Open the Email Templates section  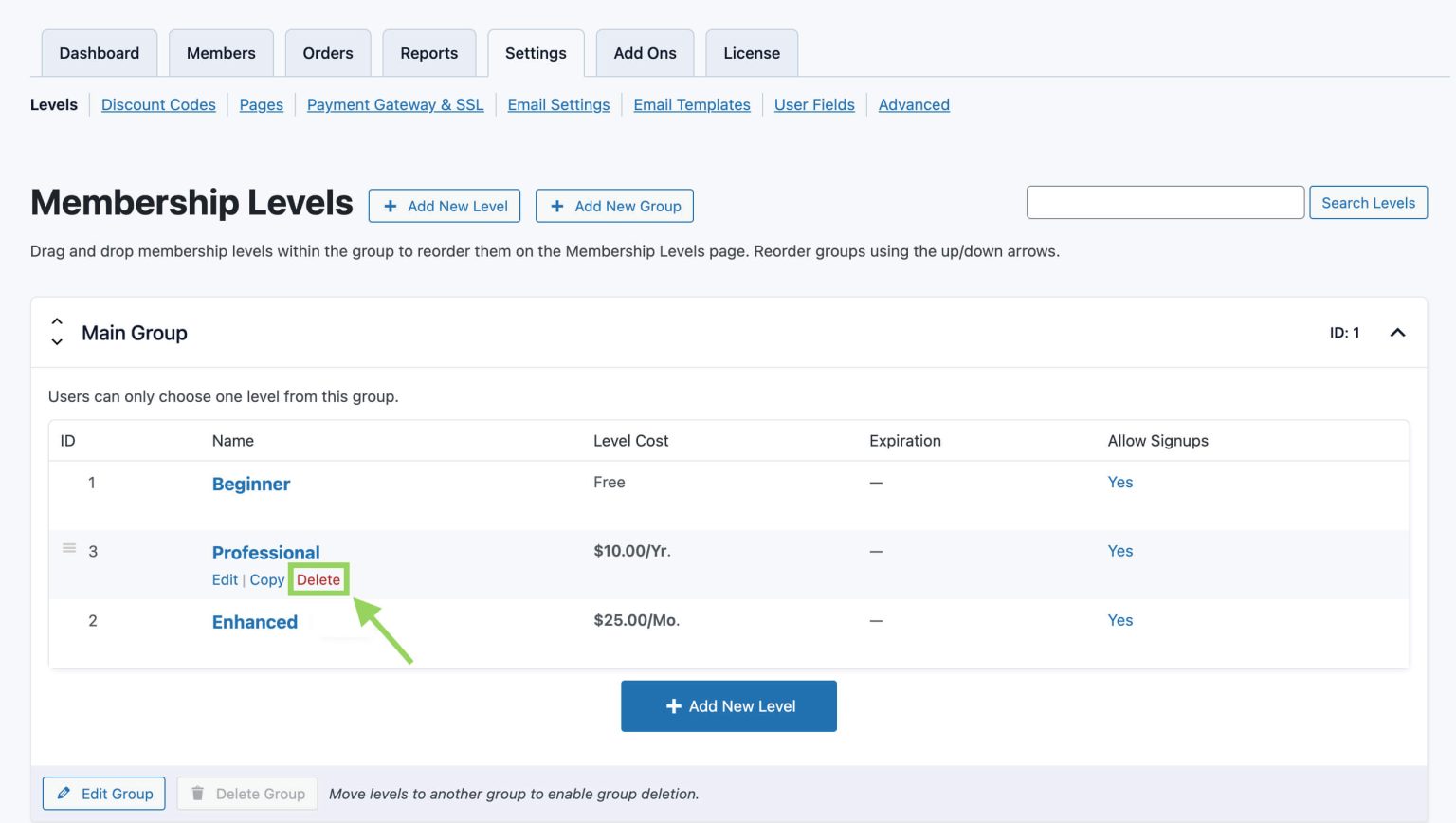[x=691, y=104]
